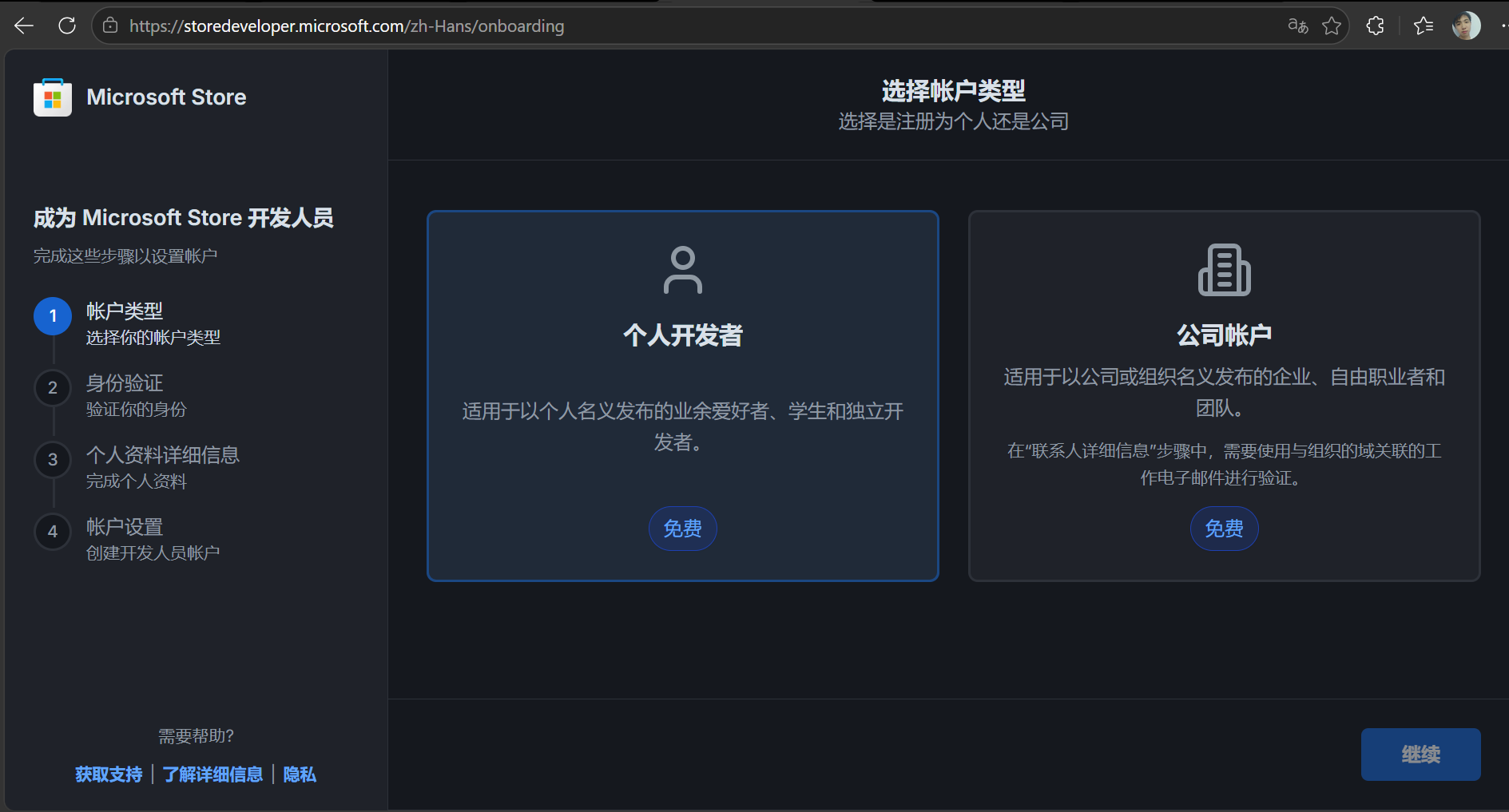View site information lock icon
The width and height of the screenshot is (1509, 812).
(111, 26)
